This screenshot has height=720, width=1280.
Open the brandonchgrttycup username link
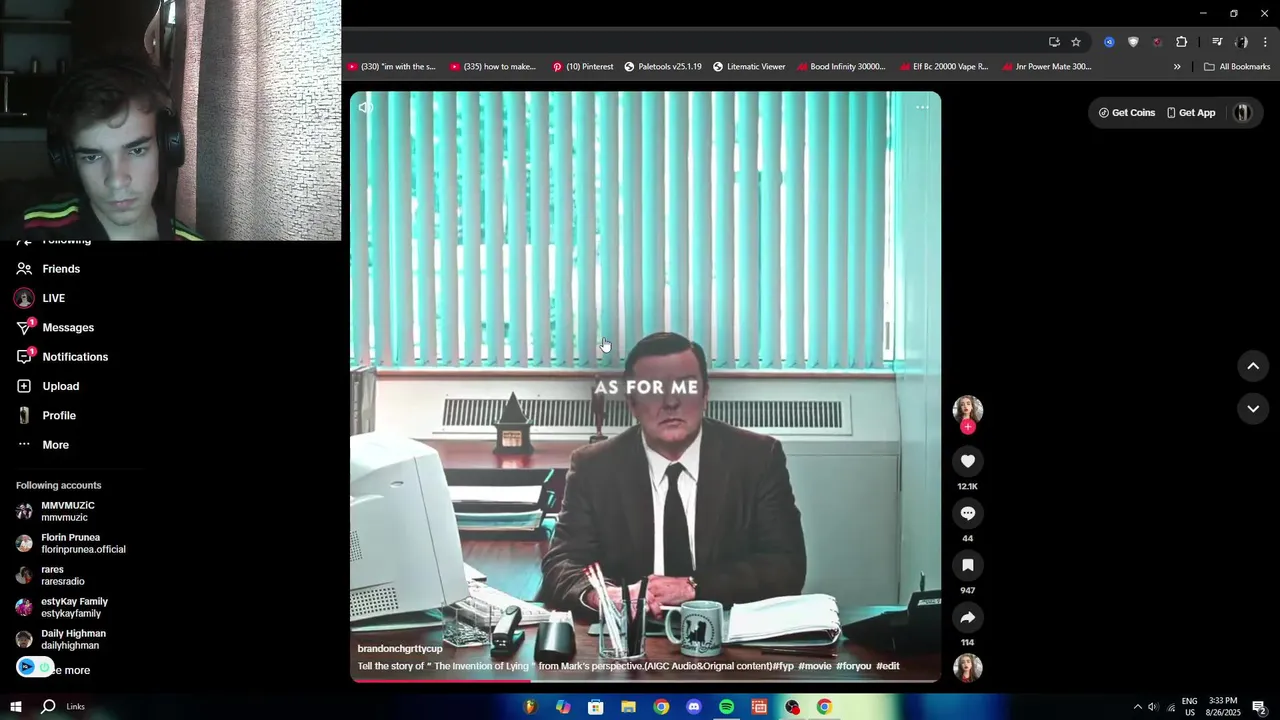(x=400, y=649)
